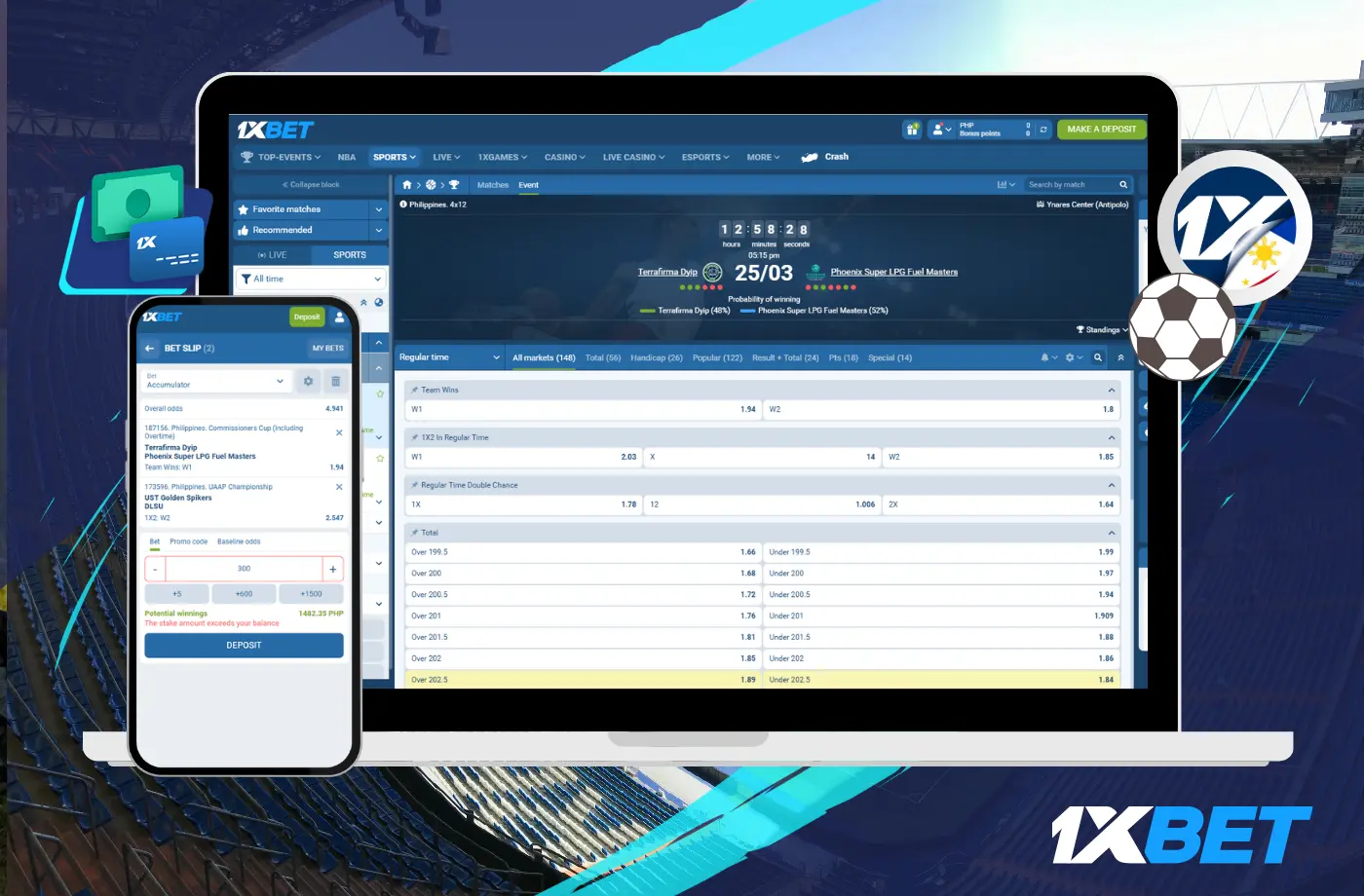The width and height of the screenshot is (1364, 896).
Task: Tap the green Deposit button on phone
Action: click(x=307, y=317)
